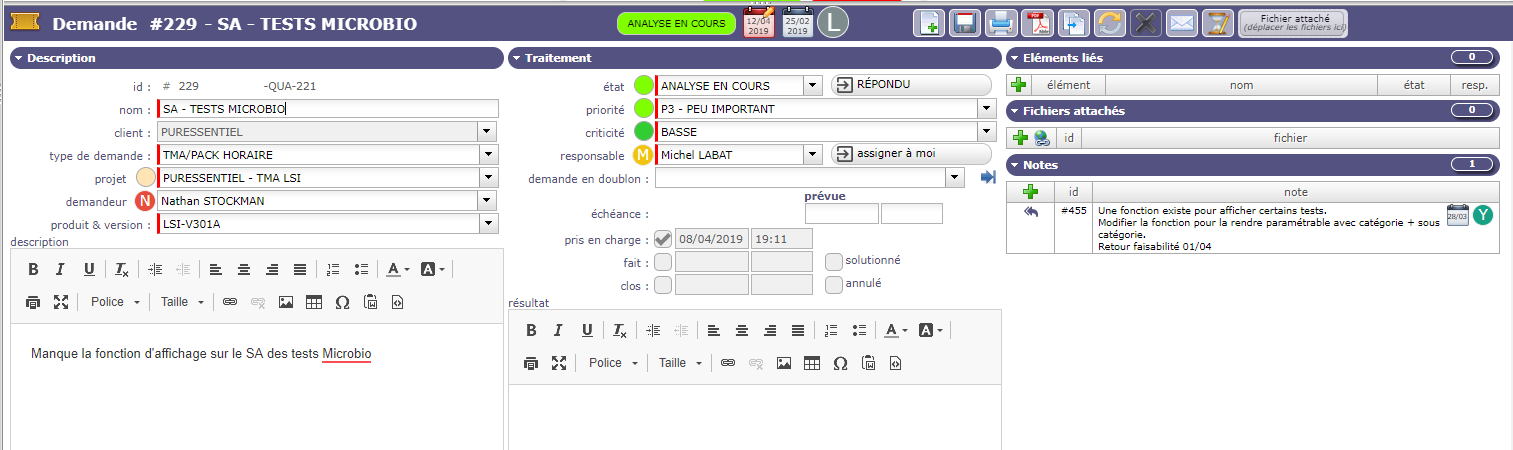Image resolution: width=1513 pixels, height=450 pixels.
Task: Expand the 'type de demande' dropdown
Action: (x=488, y=155)
